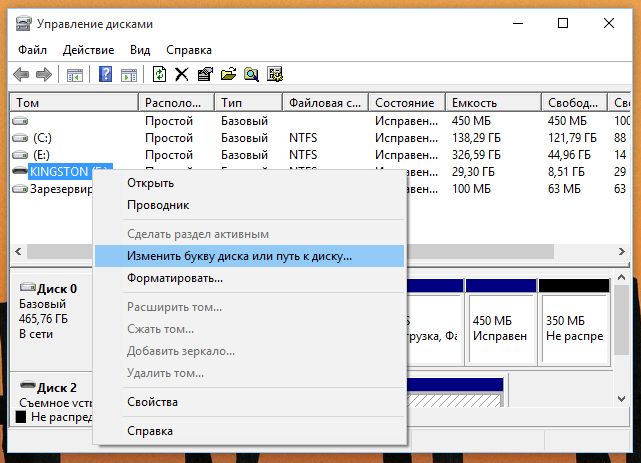Screen dimensions: 641x463
Task: Click the open folder toolbar icon
Action: 228,74
